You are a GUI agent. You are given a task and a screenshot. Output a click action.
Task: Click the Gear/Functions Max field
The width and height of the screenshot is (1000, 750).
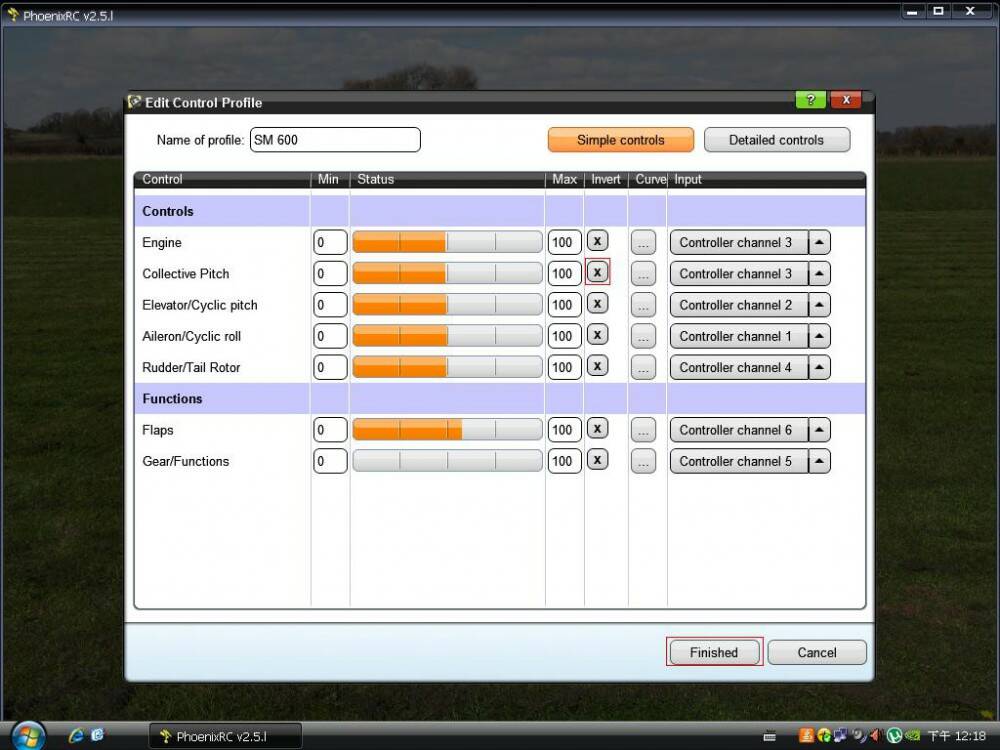[x=564, y=461]
